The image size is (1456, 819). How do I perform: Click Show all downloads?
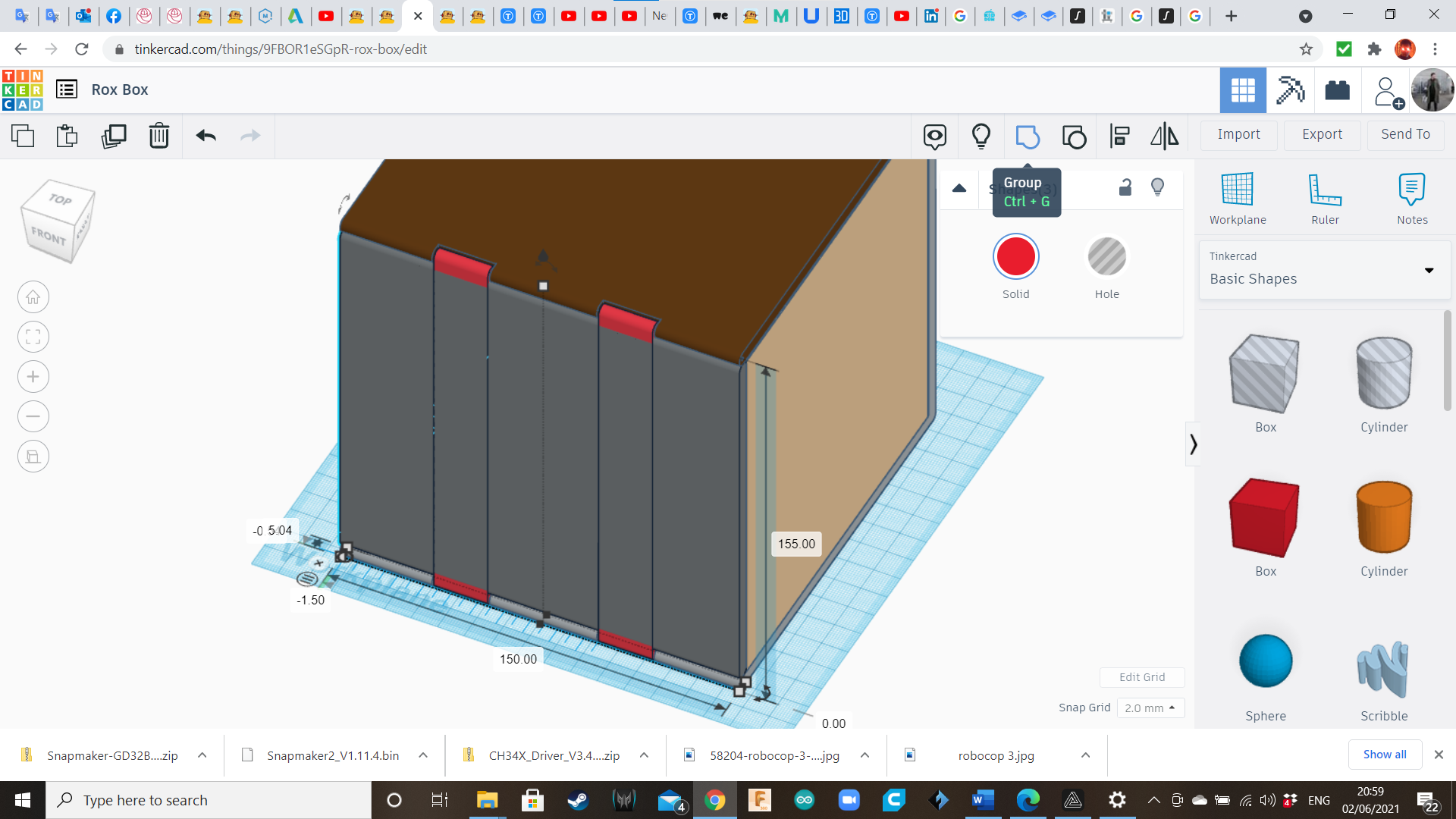pos(1384,755)
